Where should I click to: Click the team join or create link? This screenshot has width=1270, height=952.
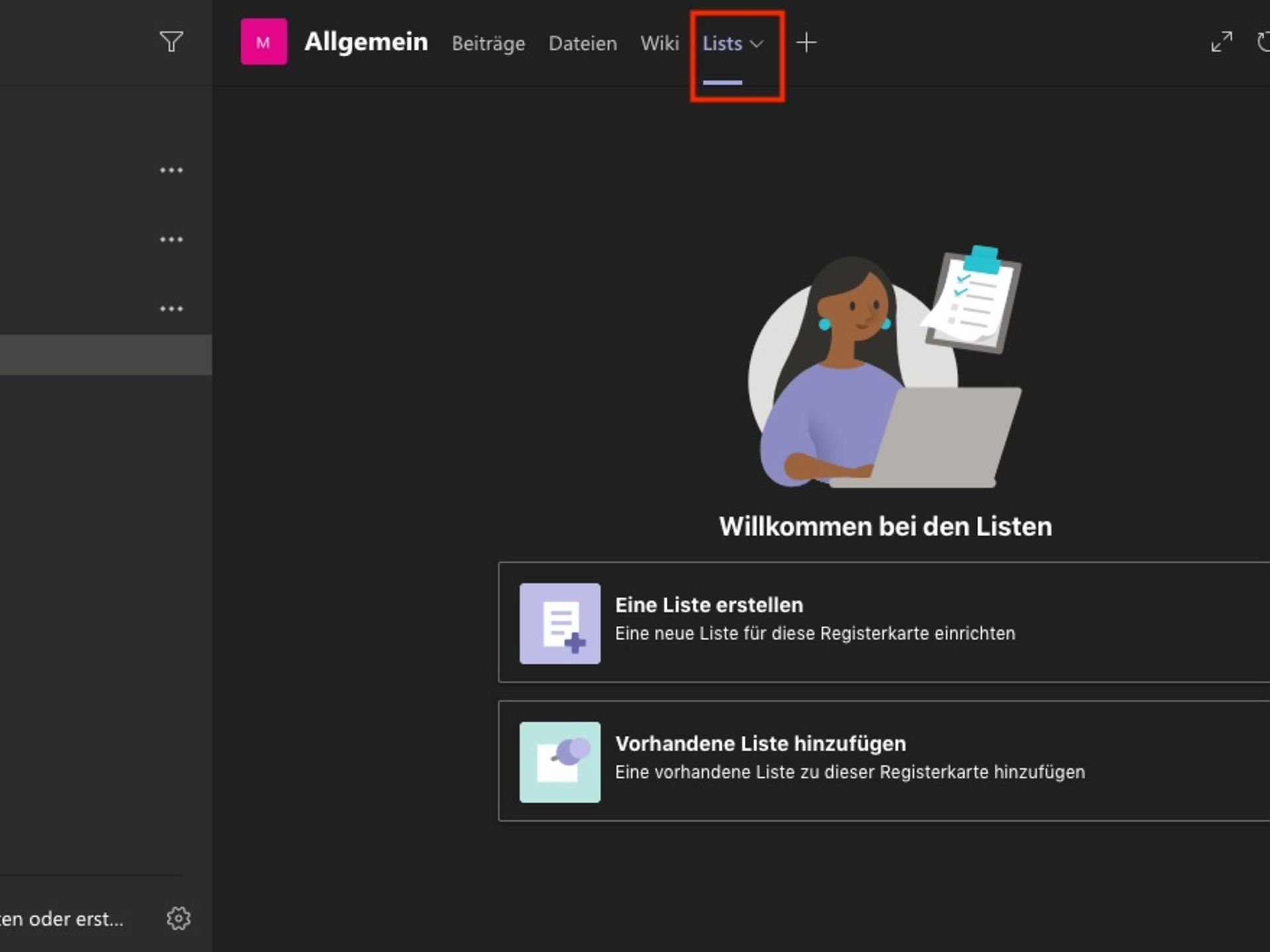tap(62, 919)
